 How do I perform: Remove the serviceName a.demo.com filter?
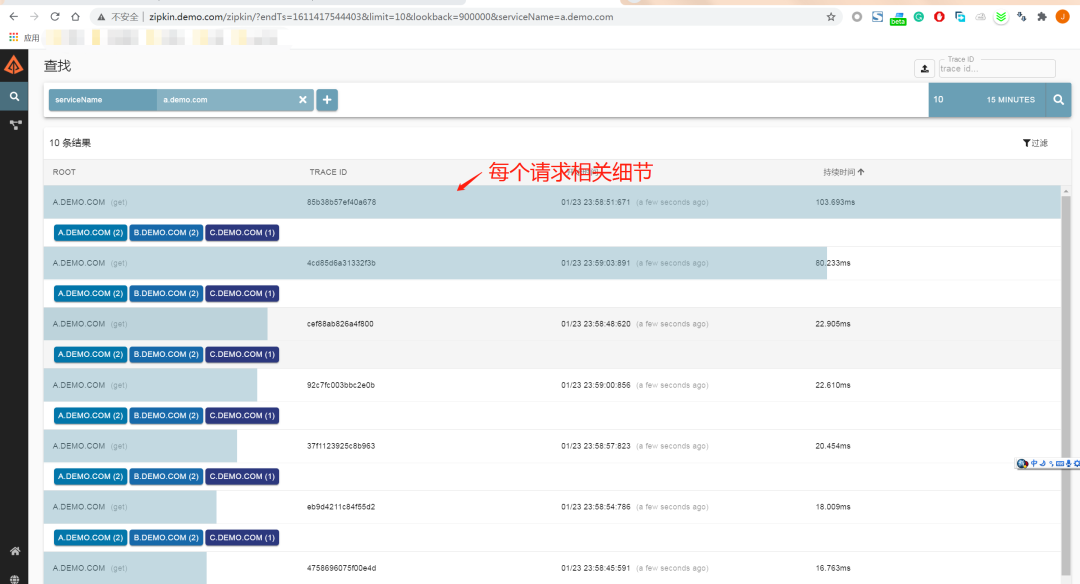click(x=303, y=100)
